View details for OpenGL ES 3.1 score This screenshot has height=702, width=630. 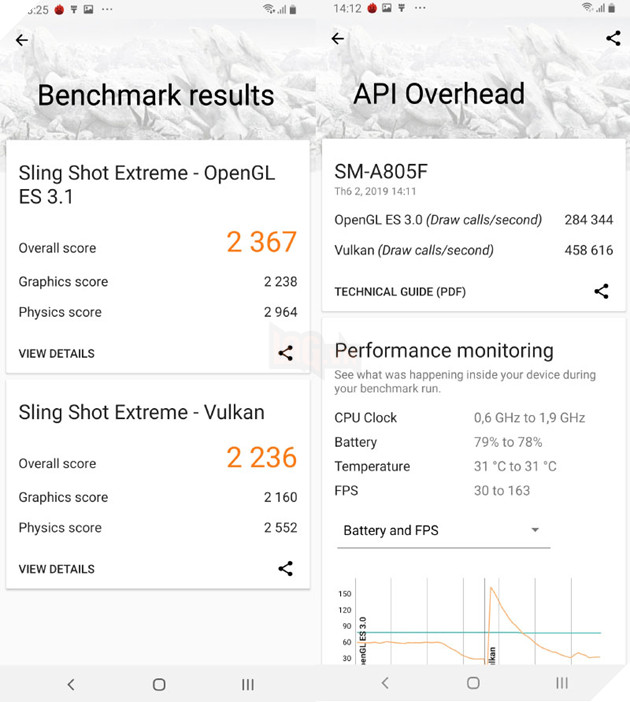click(57, 353)
